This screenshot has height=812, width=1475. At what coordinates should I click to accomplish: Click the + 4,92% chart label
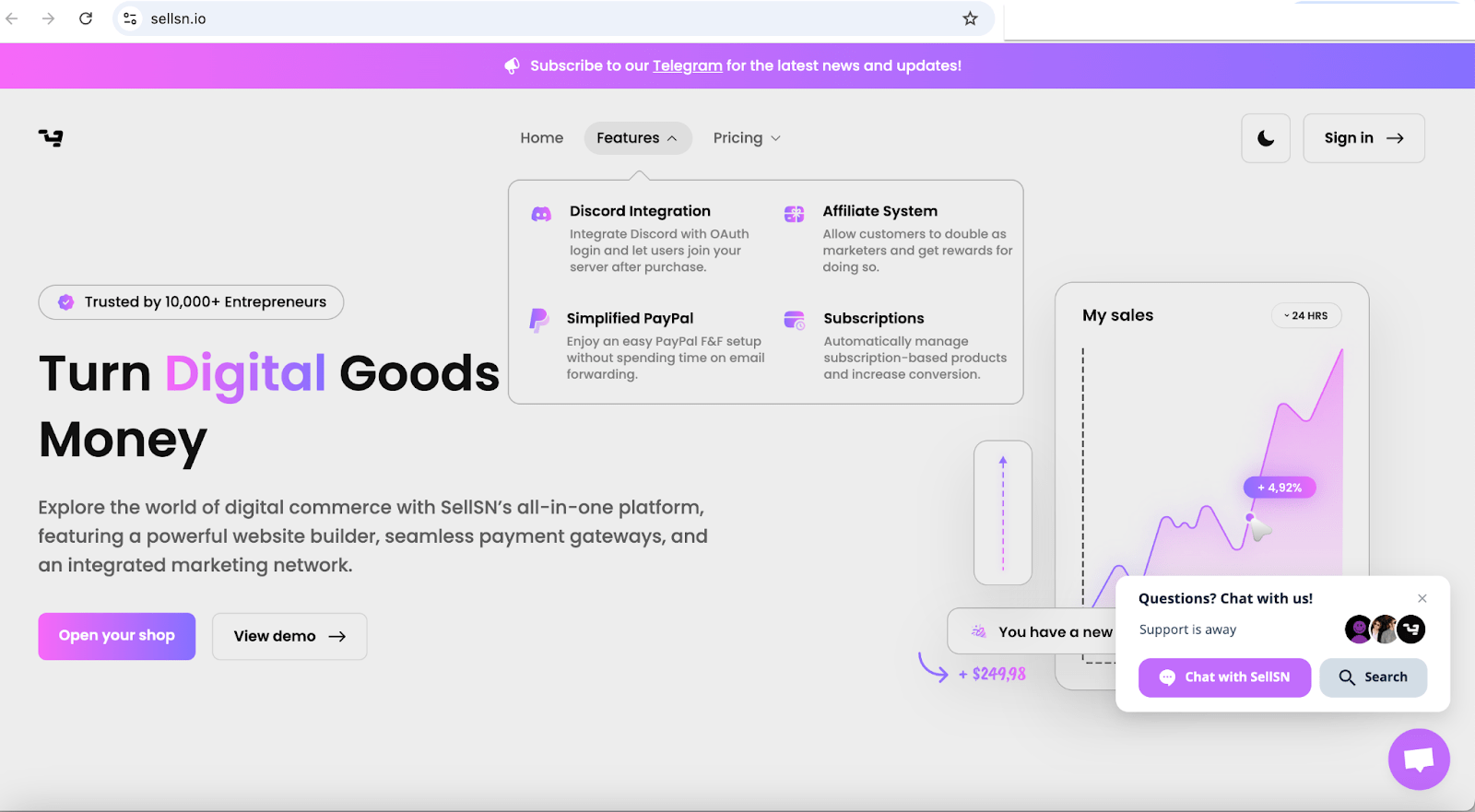point(1280,488)
